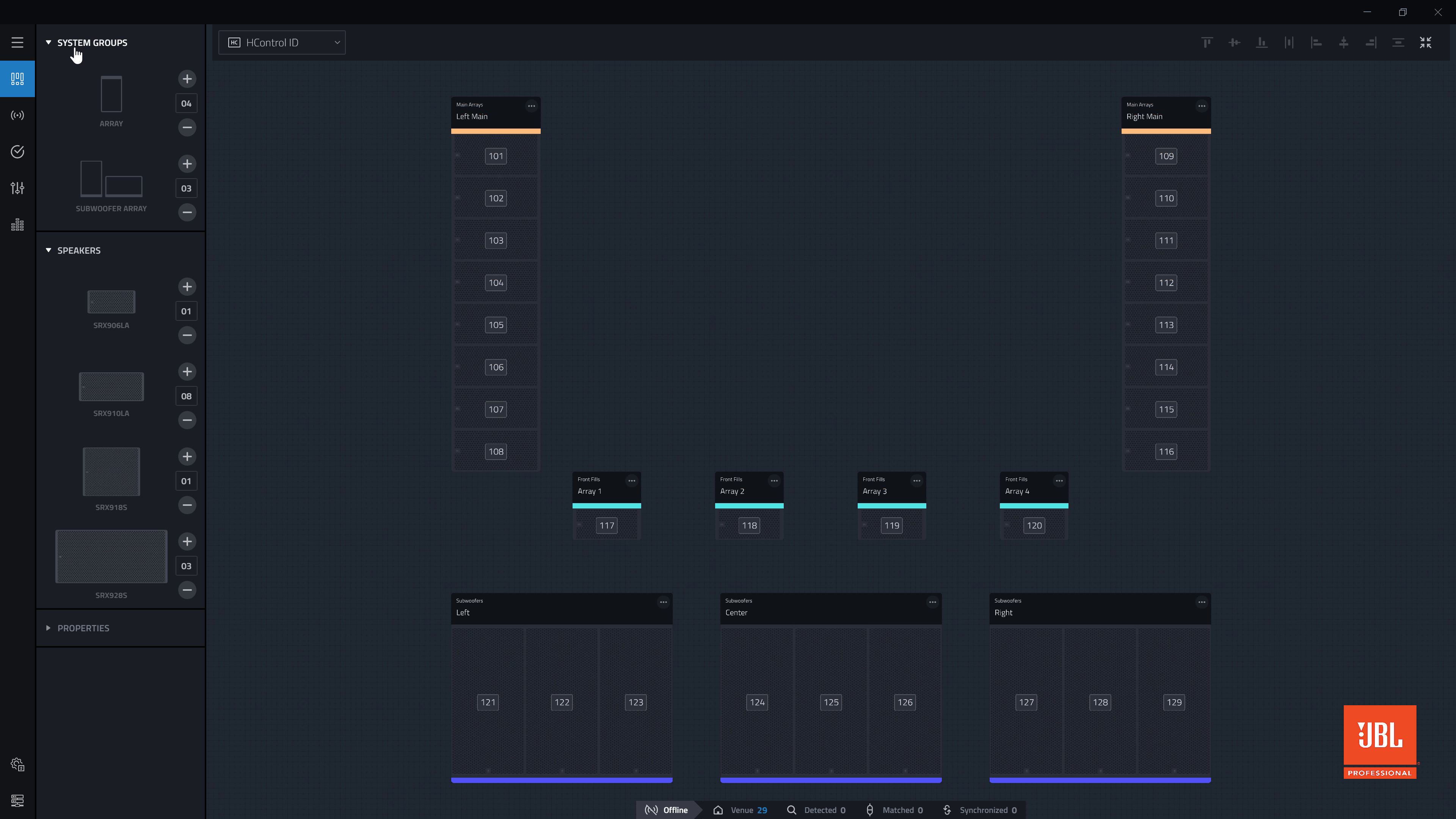
Task: Open the device rack icon at sidebar bottom
Action: pyautogui.click(x=17, y=801)
